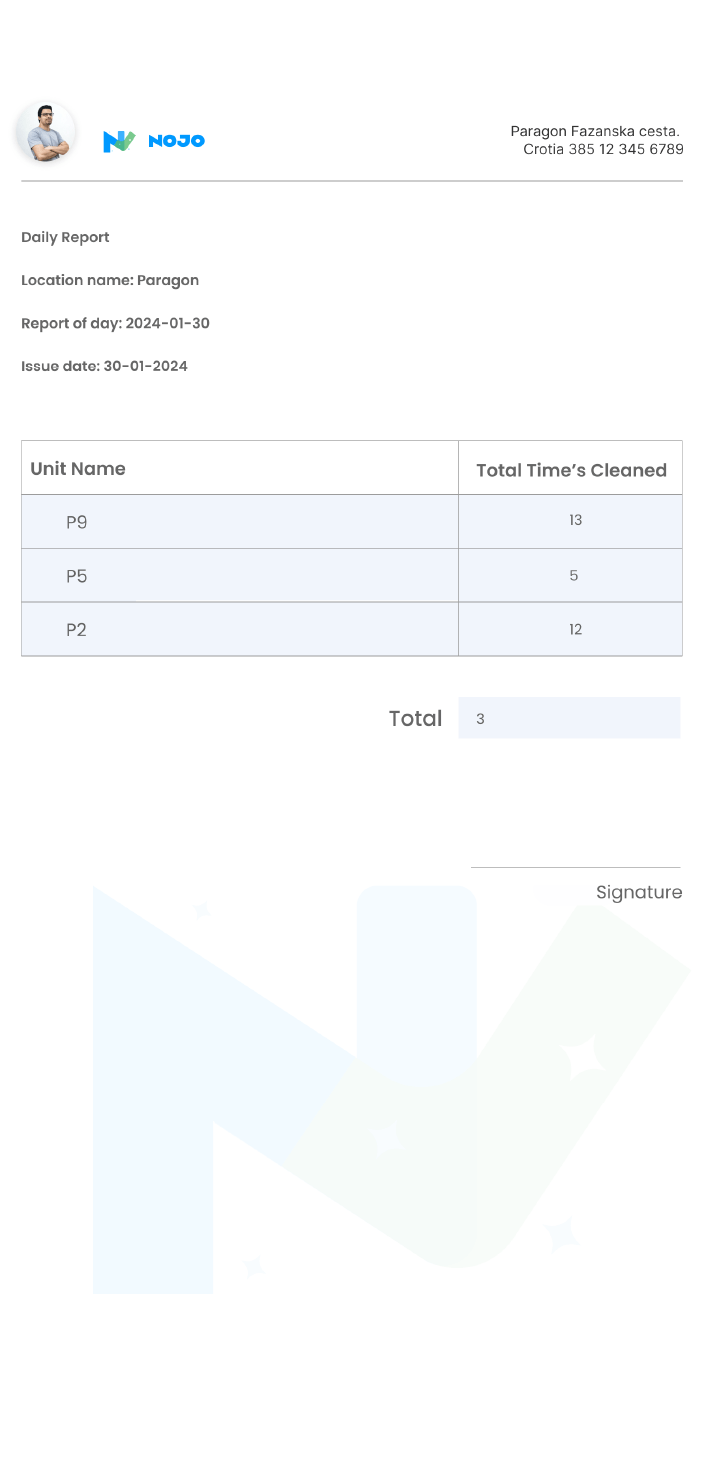705x1471 pixels.
Task: Click the NOJO brand name text
Action: [176, 141]
